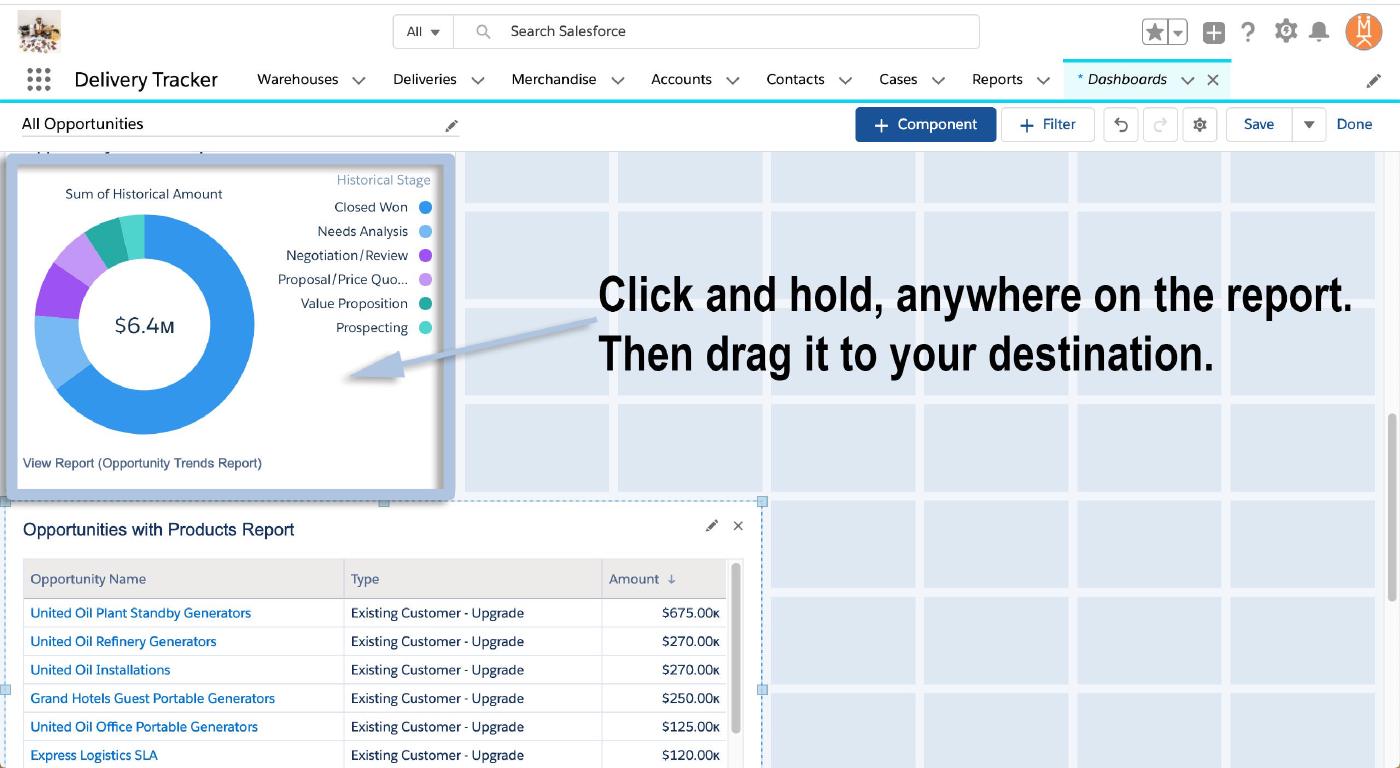
Task: Open the Accounts tab
Action: [680, 80]
